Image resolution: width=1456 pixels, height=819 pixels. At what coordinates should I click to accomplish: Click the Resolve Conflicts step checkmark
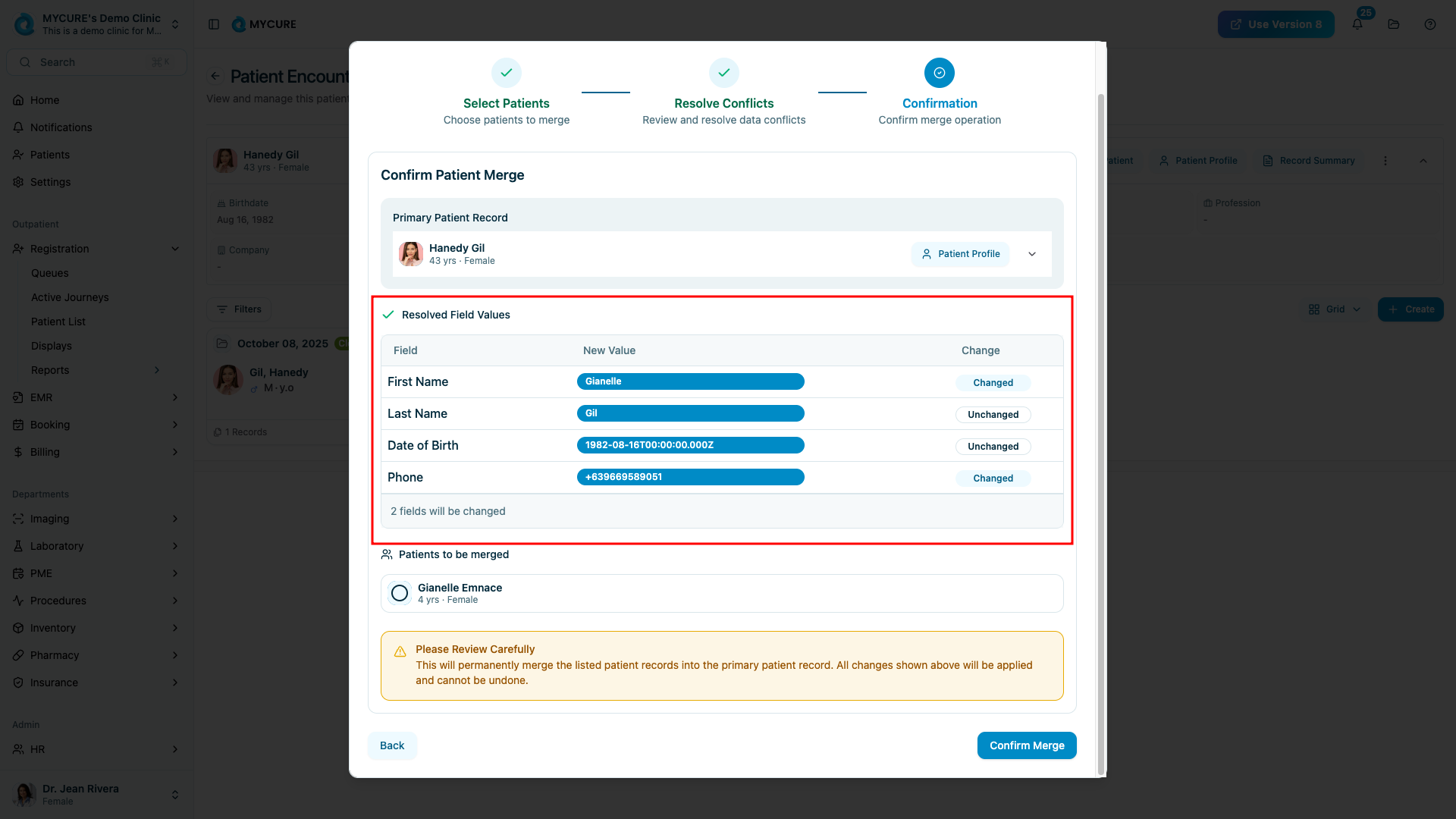click(x=723, y=73)
